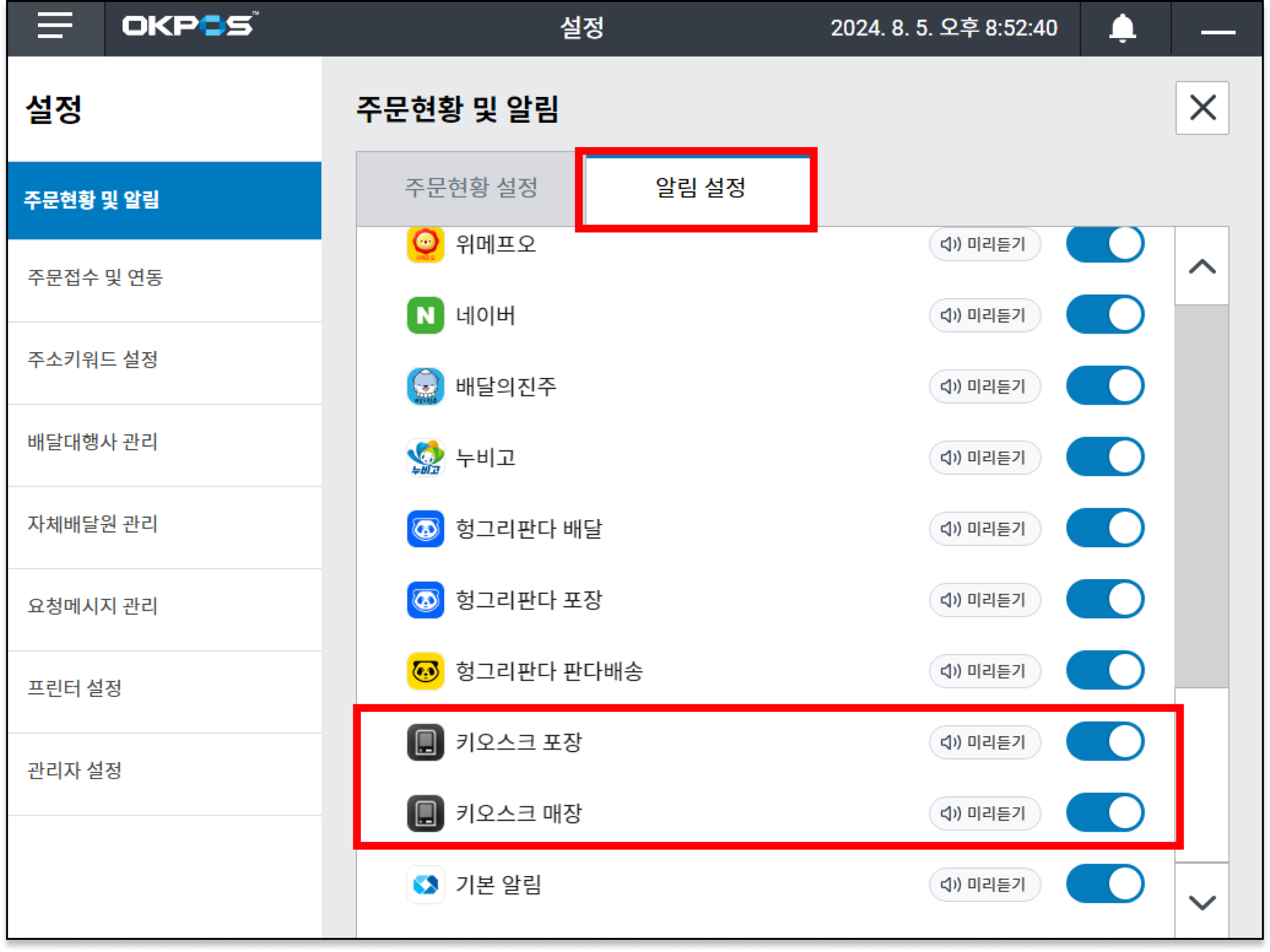Toggle off 네이버 notification switch
The height and width of the screenshot is (952, 1270).
(1105, 315)
